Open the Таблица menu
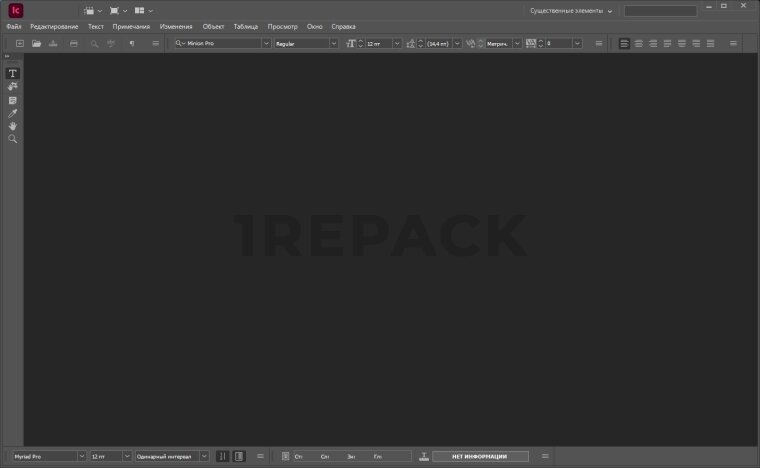The height and width of the screenshot is (468, 760). point(245,26)
